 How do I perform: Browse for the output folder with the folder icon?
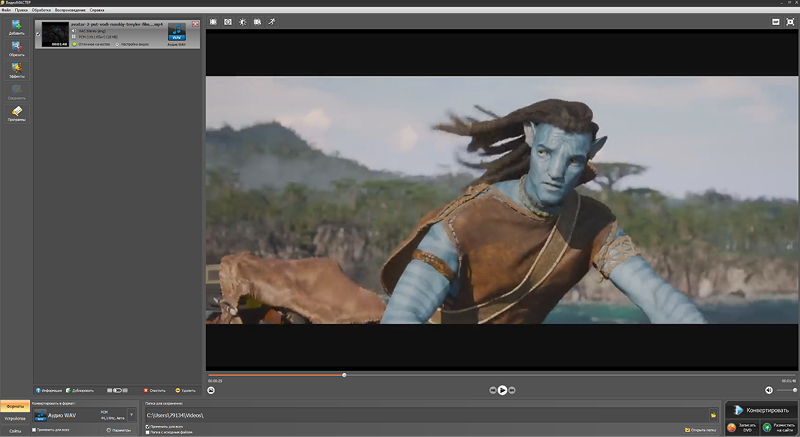click(x=713, y=415)
